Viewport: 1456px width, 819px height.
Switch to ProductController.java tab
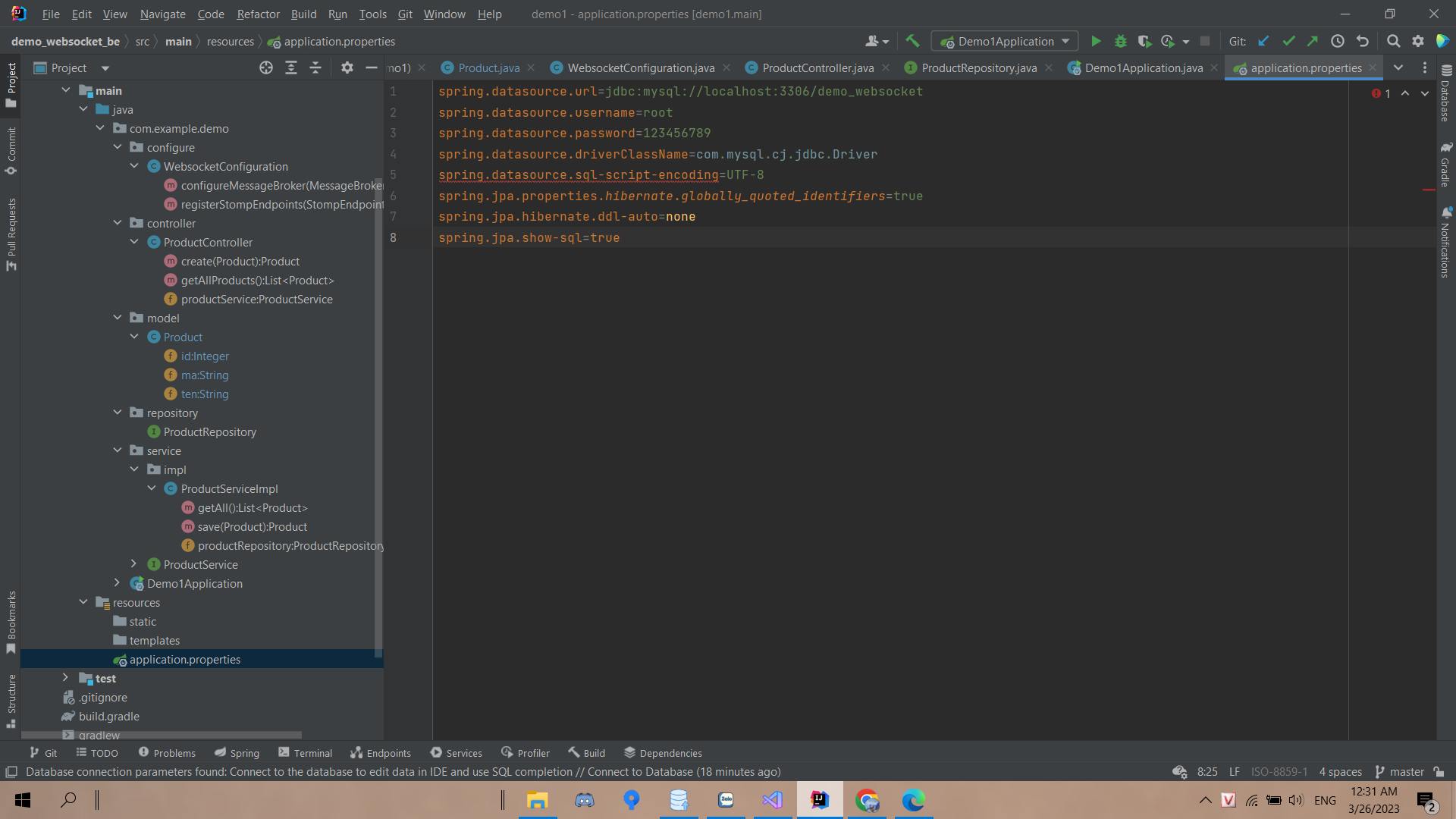coord(817,68)
